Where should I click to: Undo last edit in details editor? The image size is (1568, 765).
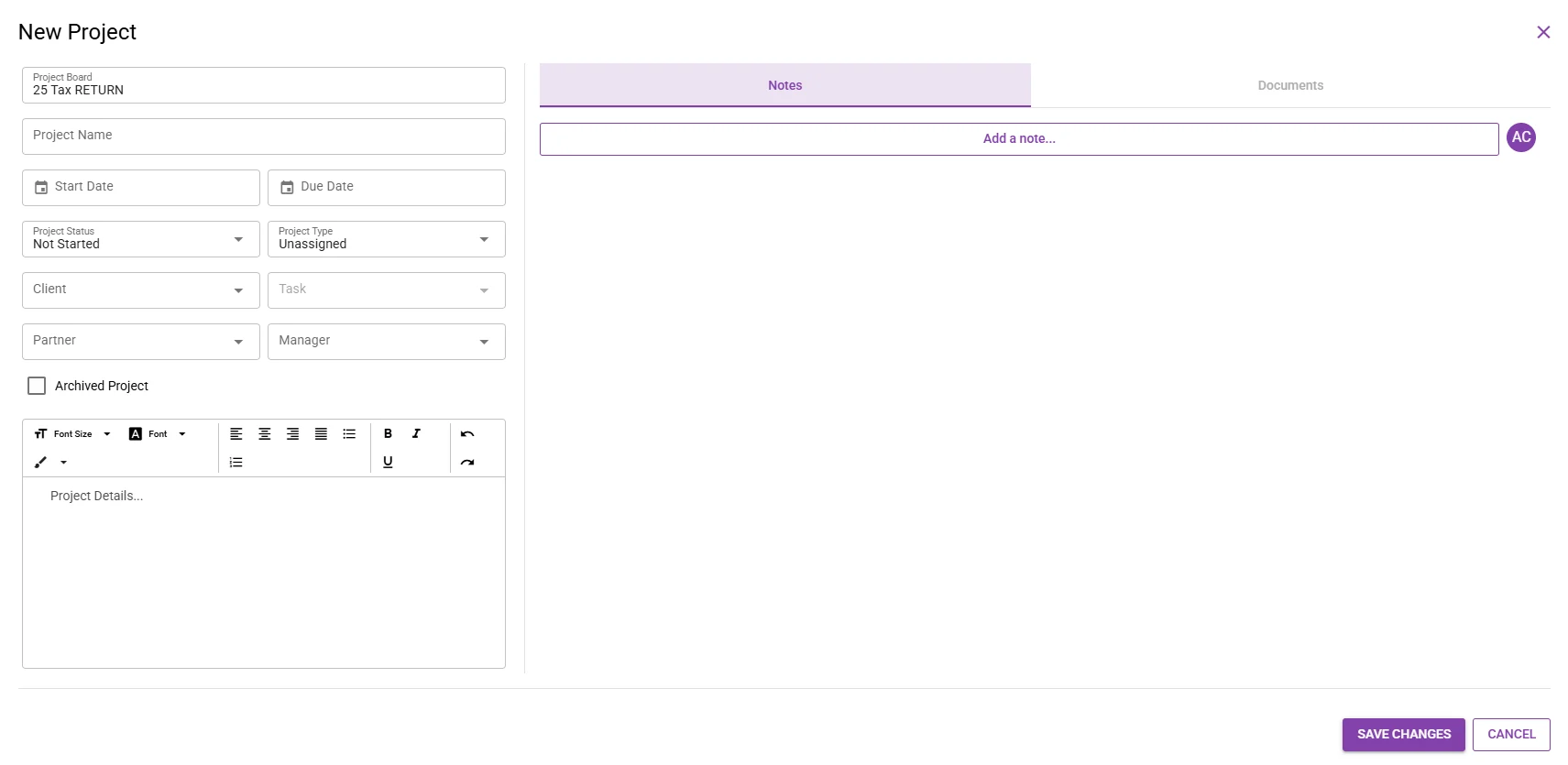coord(467,433)
